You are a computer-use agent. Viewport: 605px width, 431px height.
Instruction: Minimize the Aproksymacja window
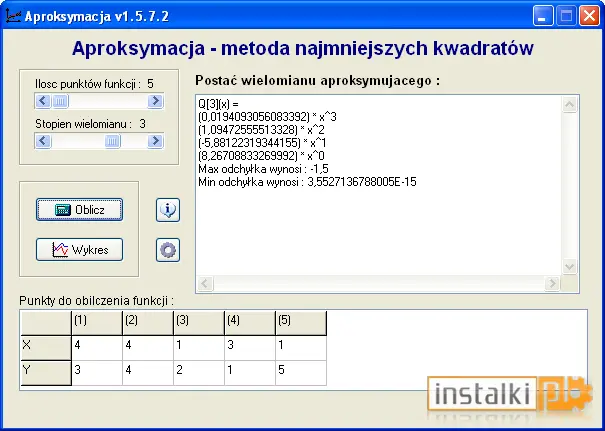coord(543,16)
